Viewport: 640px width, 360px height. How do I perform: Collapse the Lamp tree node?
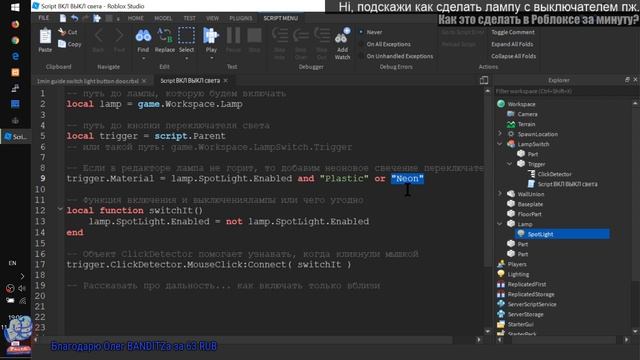click(500, 224)
